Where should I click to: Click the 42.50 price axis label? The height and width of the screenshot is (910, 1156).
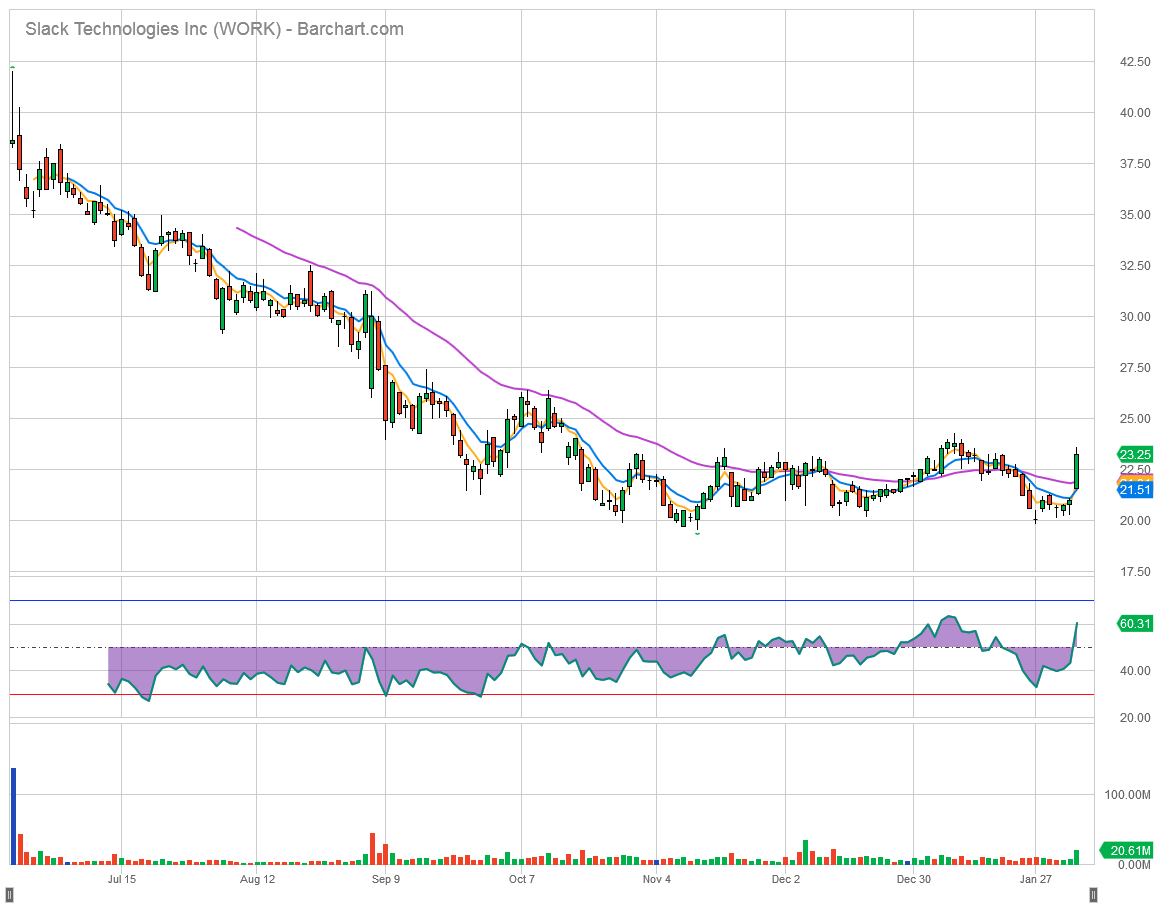[1135, 62]
